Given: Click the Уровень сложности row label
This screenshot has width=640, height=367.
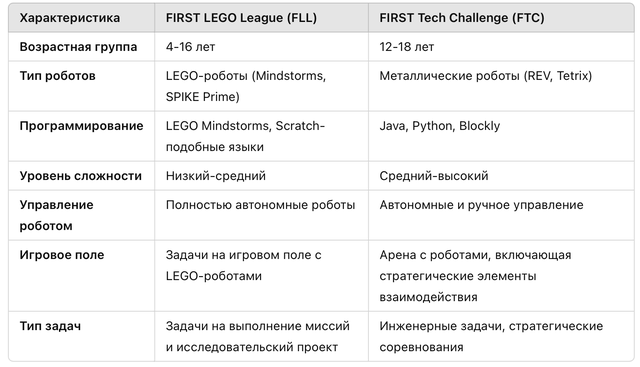Looking at the screenshot, I should [x=80, y=176].
